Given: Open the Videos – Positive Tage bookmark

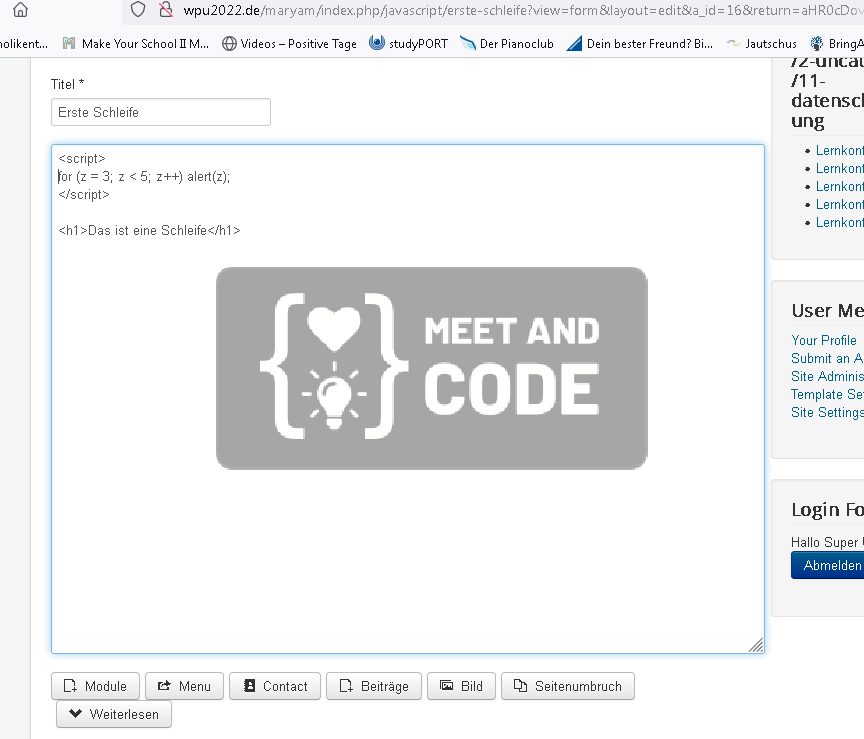Looking at the screenshot, I should (289, 44).
